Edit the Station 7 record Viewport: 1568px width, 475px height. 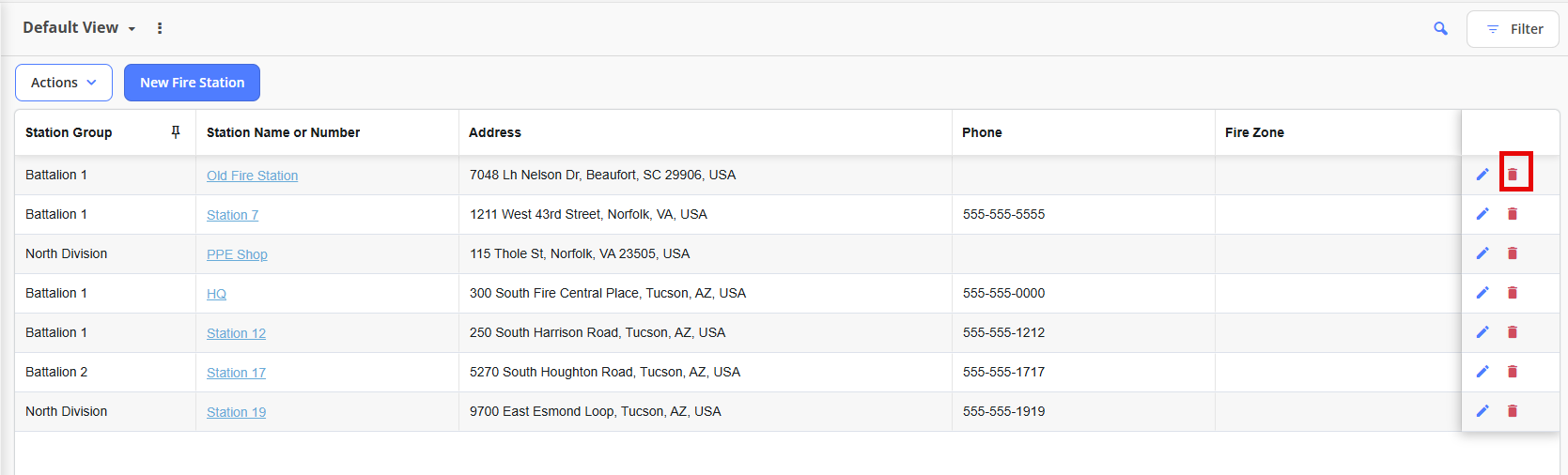point(1483,214)
